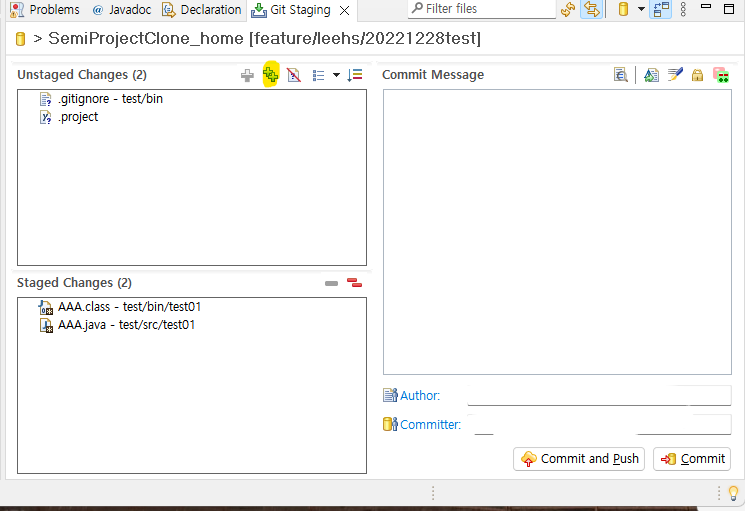Open the presentation dropdown arrow in Unstaged Changes
The height and width of the screenshot is (511, 745).
click(336, 75)
